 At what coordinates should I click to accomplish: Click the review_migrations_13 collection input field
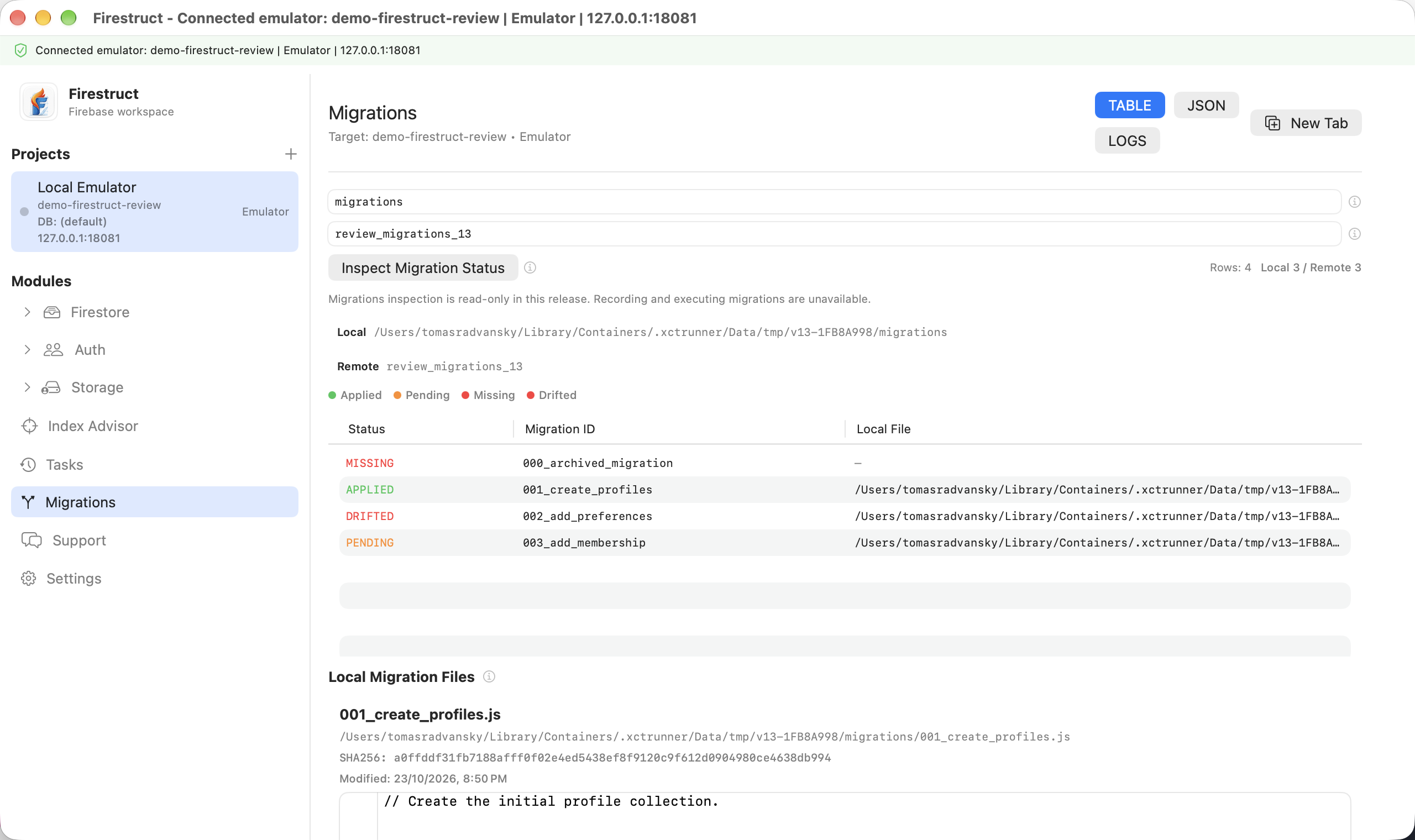834,234
